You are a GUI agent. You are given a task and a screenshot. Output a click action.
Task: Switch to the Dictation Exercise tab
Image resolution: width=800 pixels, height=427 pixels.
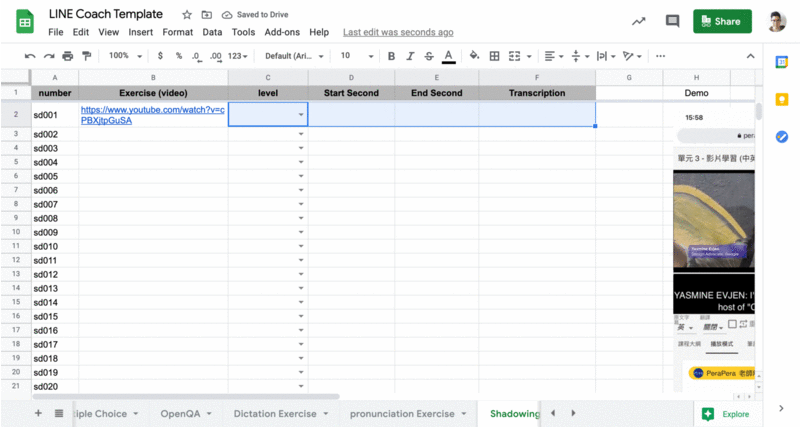click(x=275, y=414)
